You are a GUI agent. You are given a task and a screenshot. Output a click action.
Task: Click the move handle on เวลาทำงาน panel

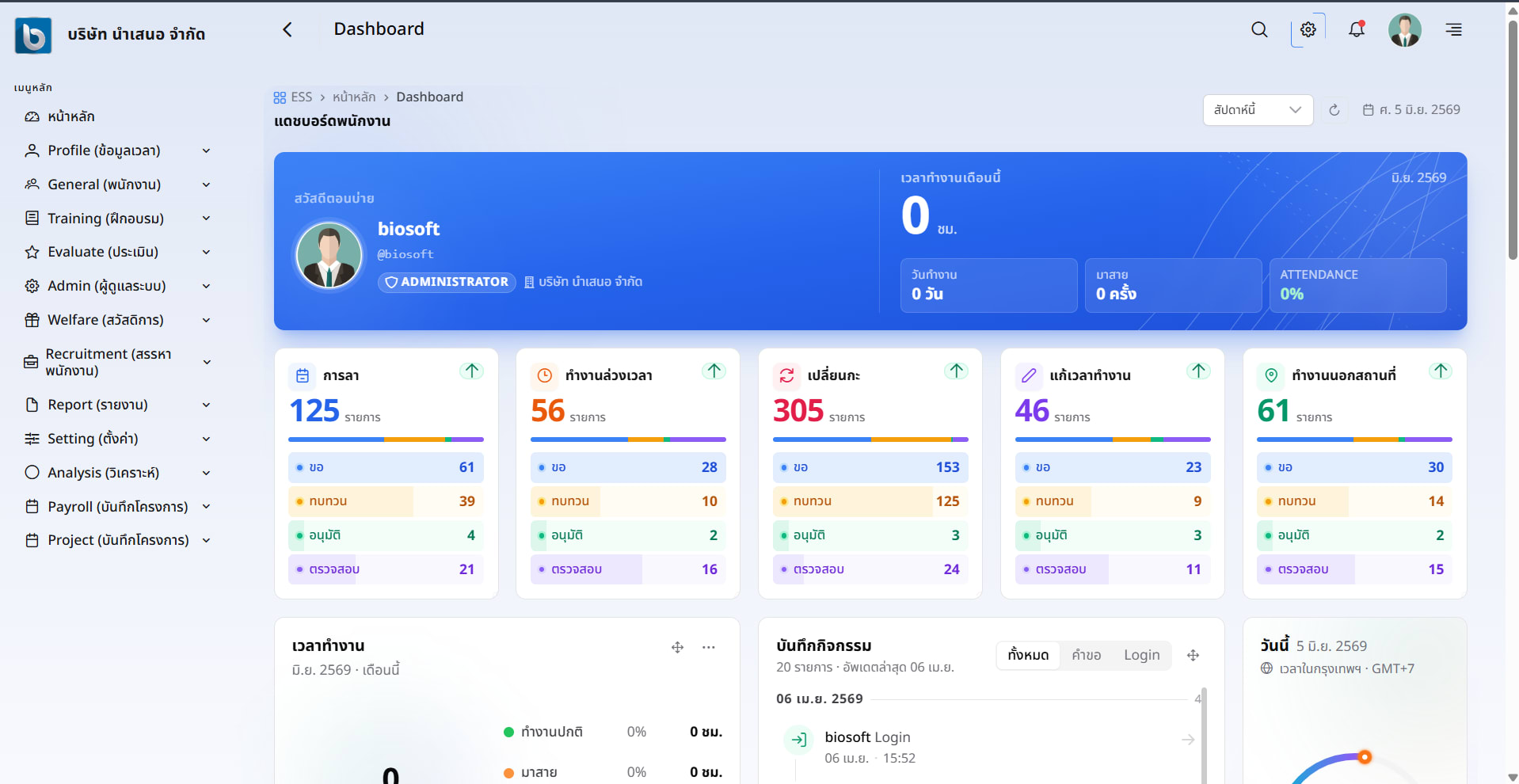click(x=678, y=647)
